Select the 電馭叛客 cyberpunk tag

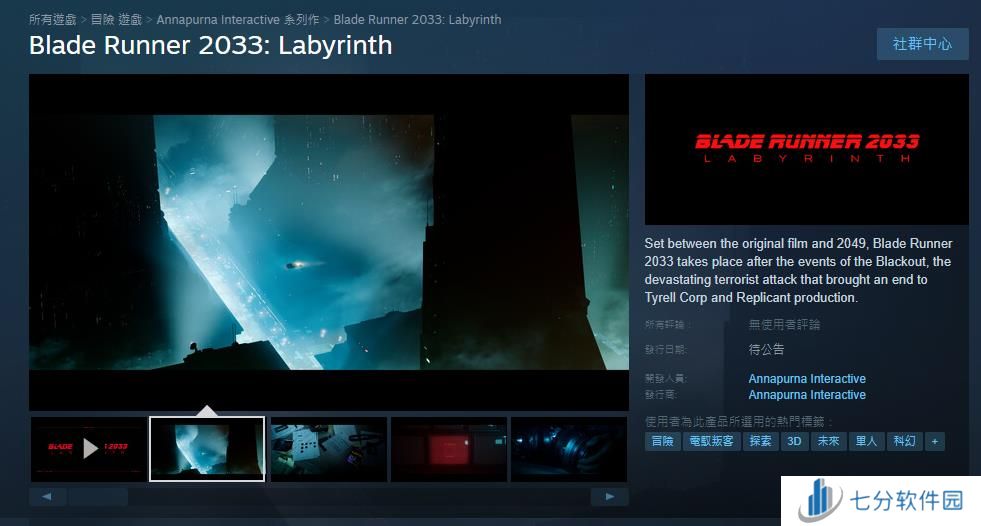pyautogui.click(x=711, y=441)
